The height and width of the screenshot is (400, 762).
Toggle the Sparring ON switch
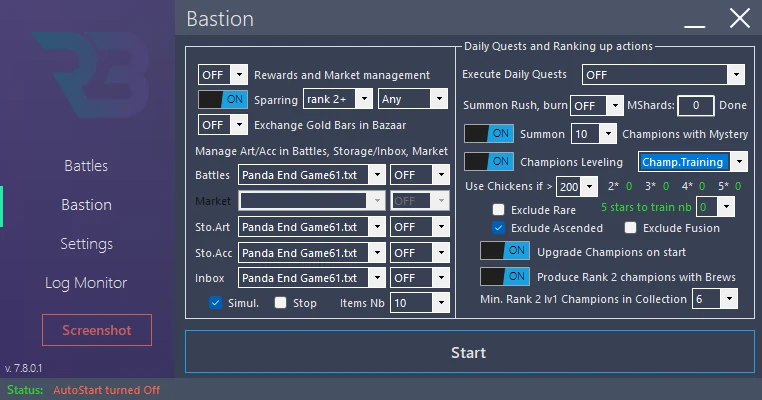click(x=223, y=100)
